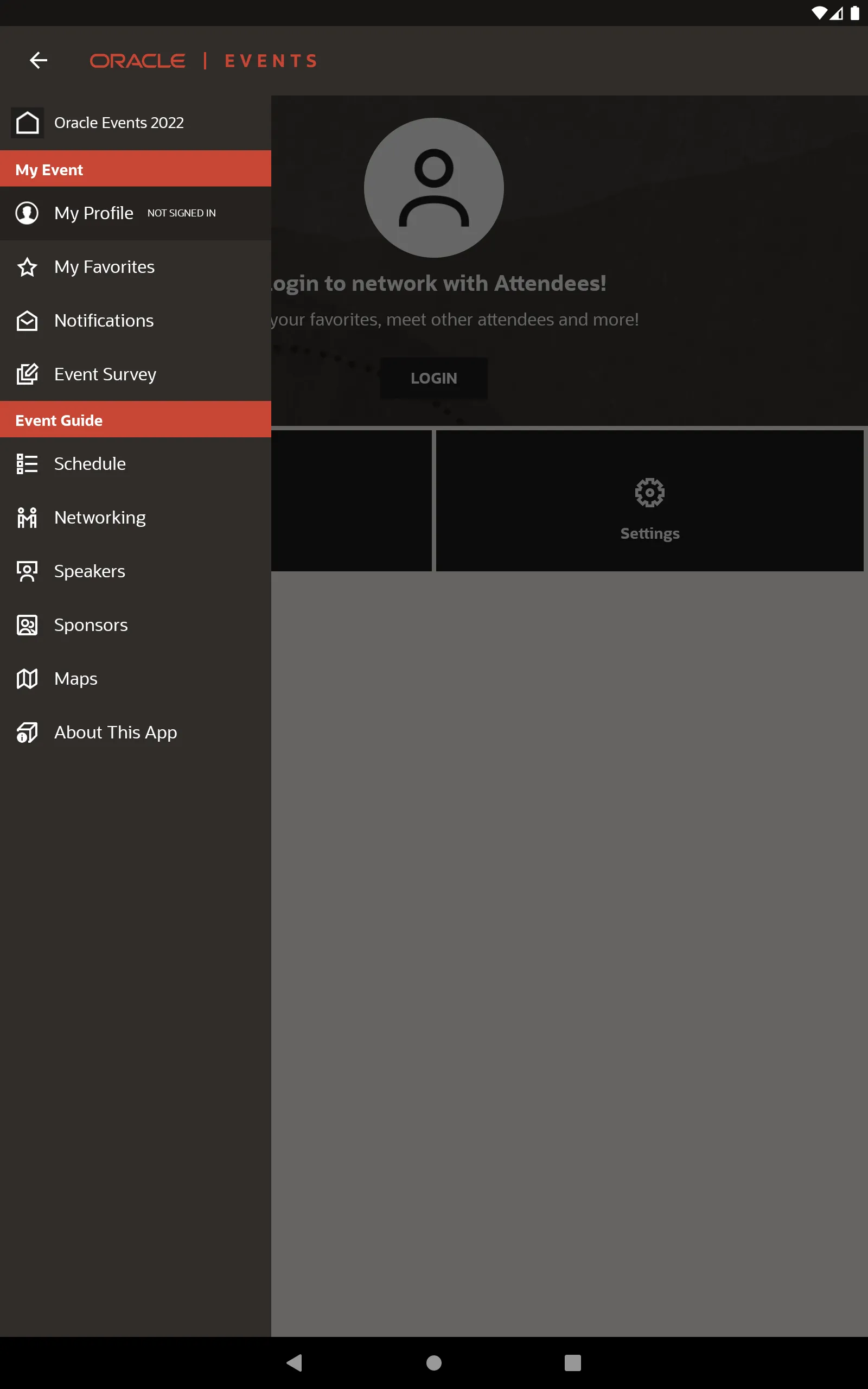Open My Profile menu item
The height and width of the screenshot is (1389, 868).
[x=136, y=213]
